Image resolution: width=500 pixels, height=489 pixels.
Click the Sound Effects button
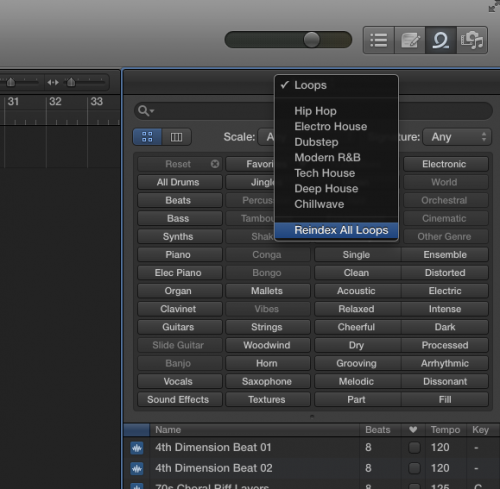coord(180,399)
